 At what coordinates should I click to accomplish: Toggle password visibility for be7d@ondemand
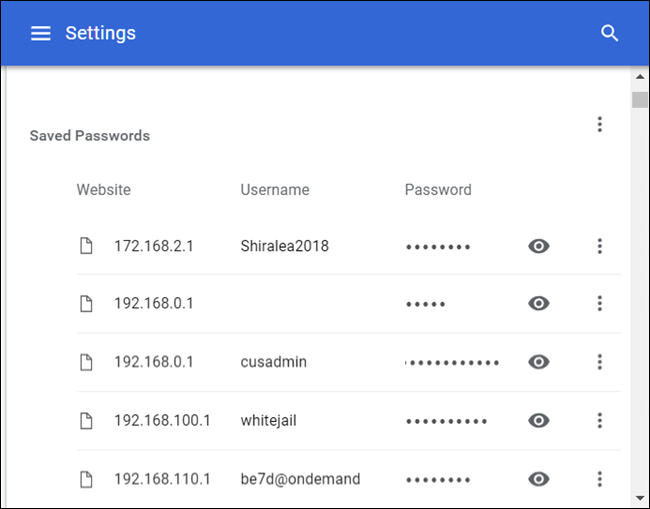pos(539,479)
